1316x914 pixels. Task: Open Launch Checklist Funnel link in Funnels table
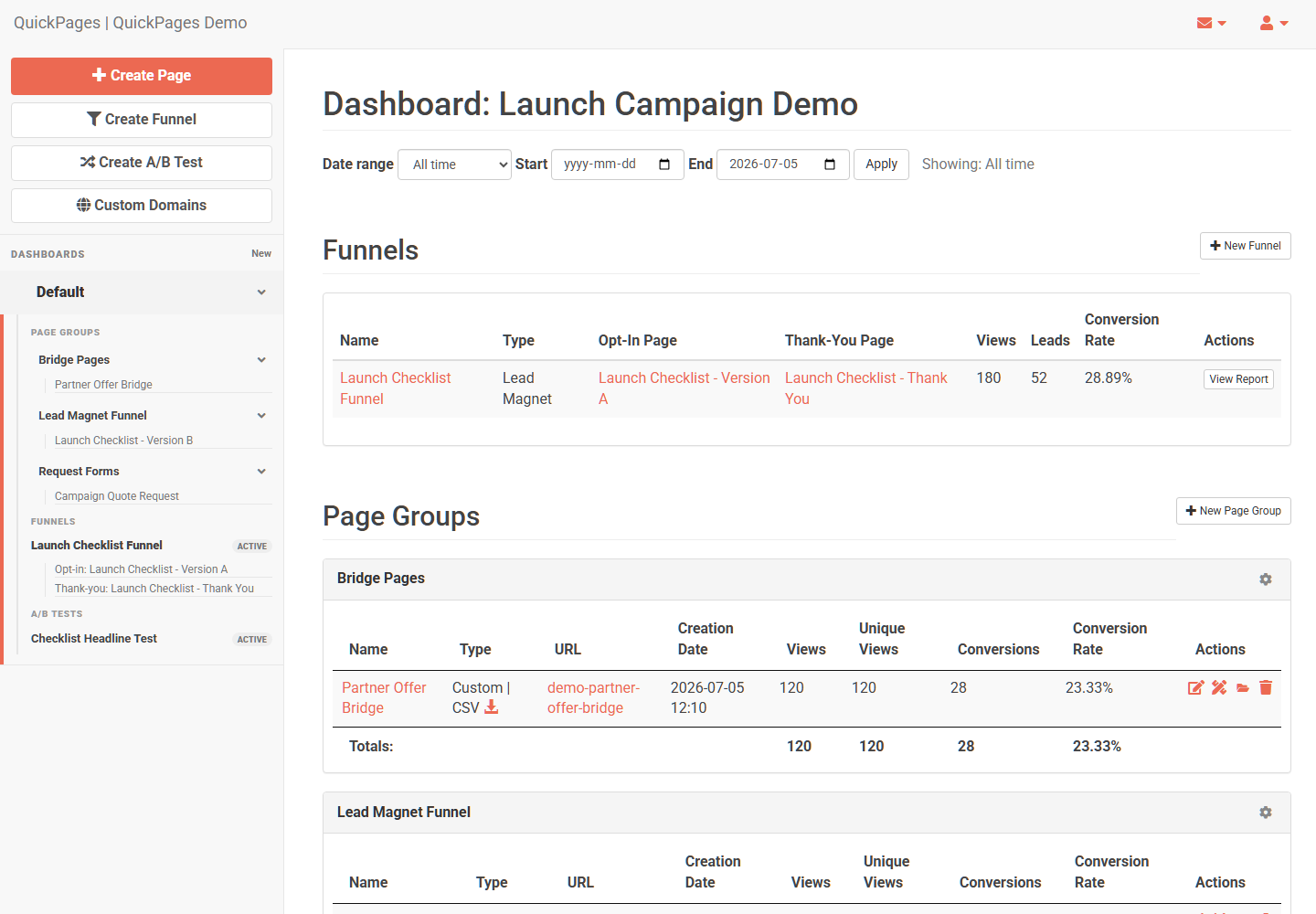(395, 388)
